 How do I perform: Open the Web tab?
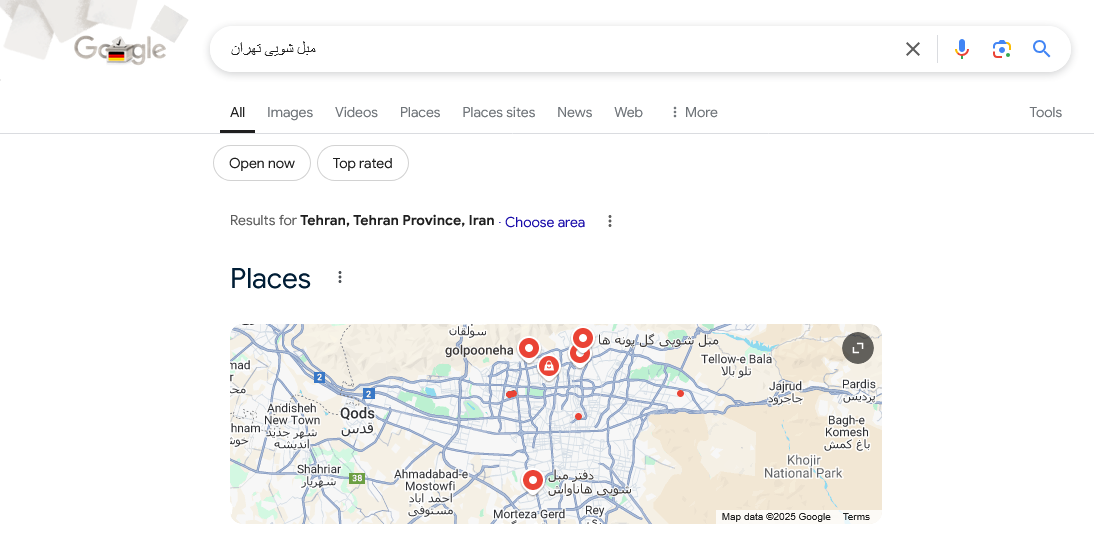[628, 112]
